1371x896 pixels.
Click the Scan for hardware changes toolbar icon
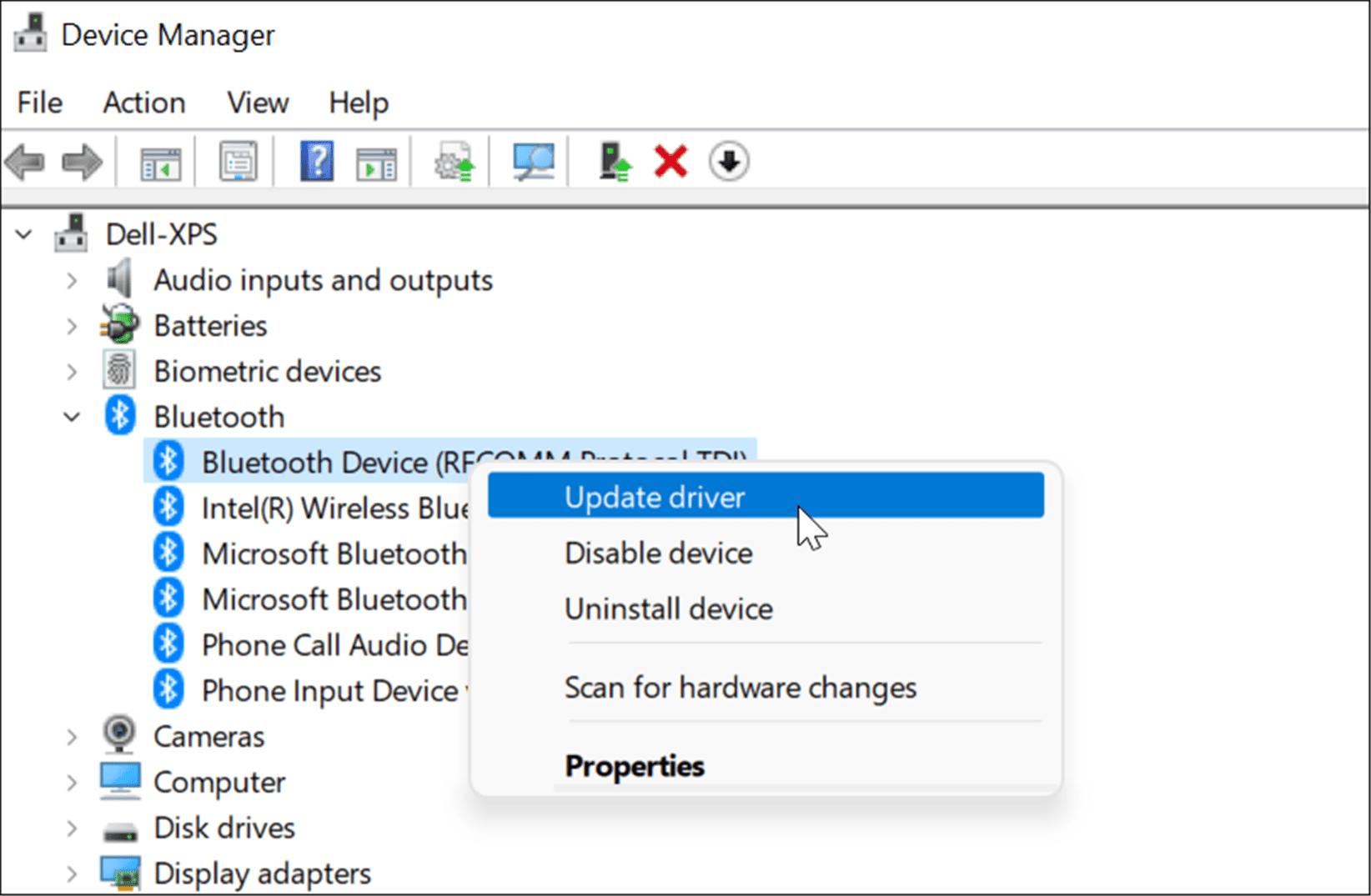click(x=531, y=161)
